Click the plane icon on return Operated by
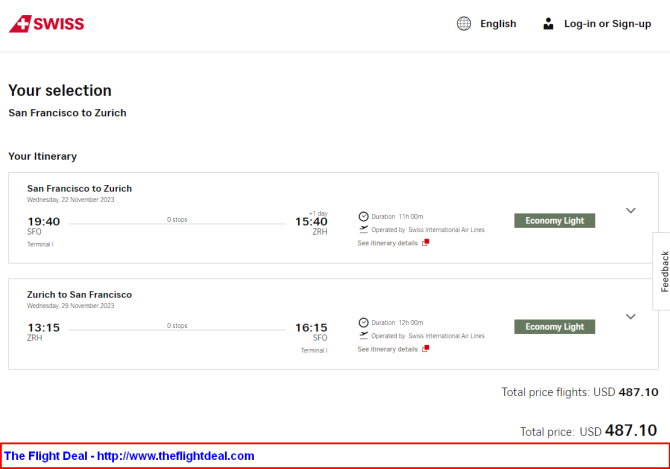Image resolution: width=670 pixels, height=469 pixels. (363, 335)
